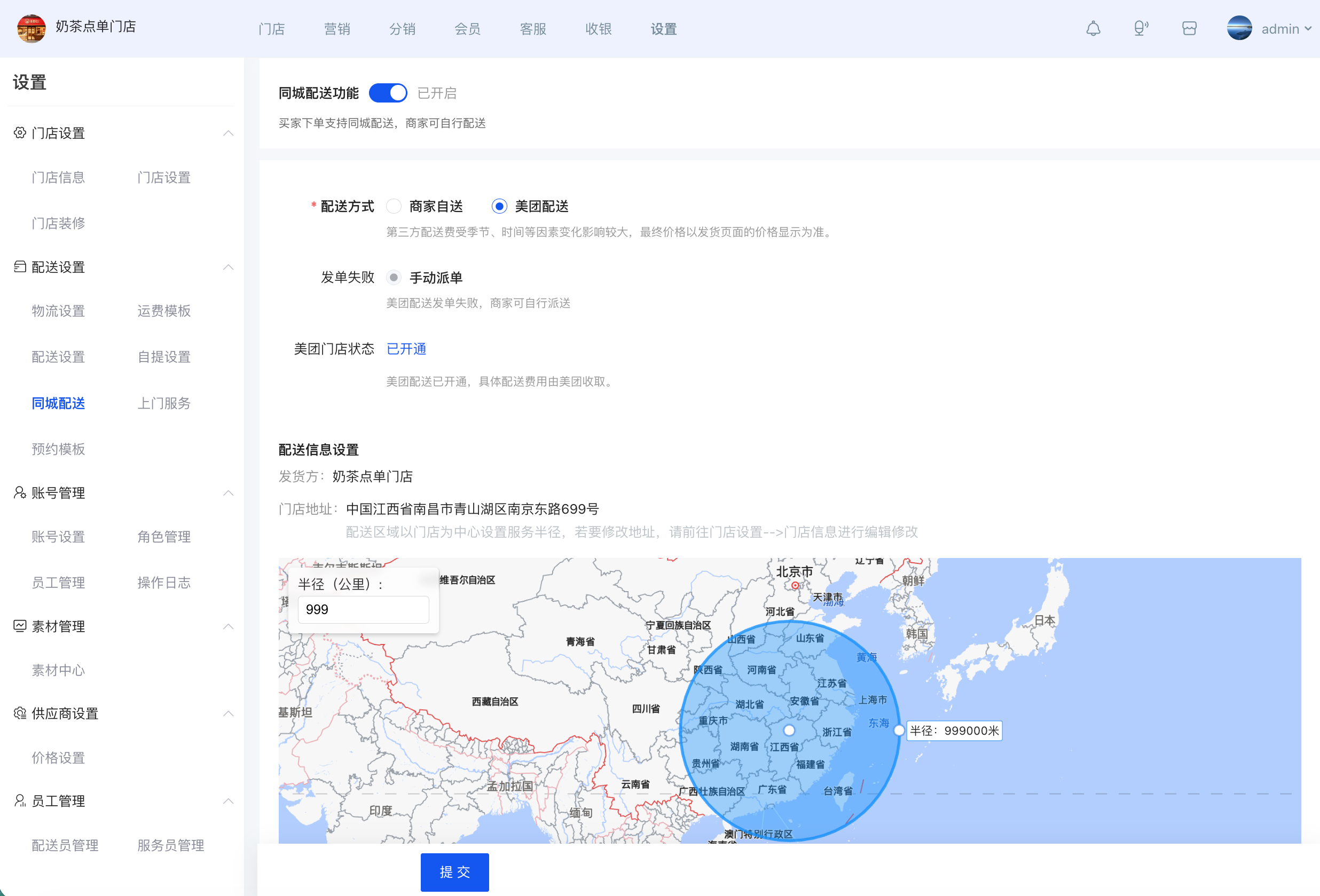Image resolution: width=1320 pixels, height=896 pixels.
Task: Go to the 门店 top menu
Action: [x=271, y=29]
